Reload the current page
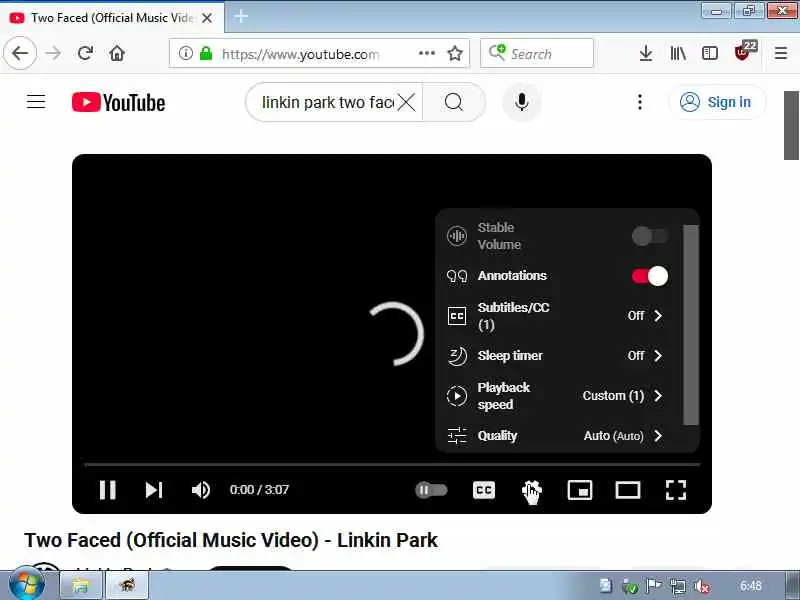Viewport: 800px width, 600px height. (x=85, y=53)
